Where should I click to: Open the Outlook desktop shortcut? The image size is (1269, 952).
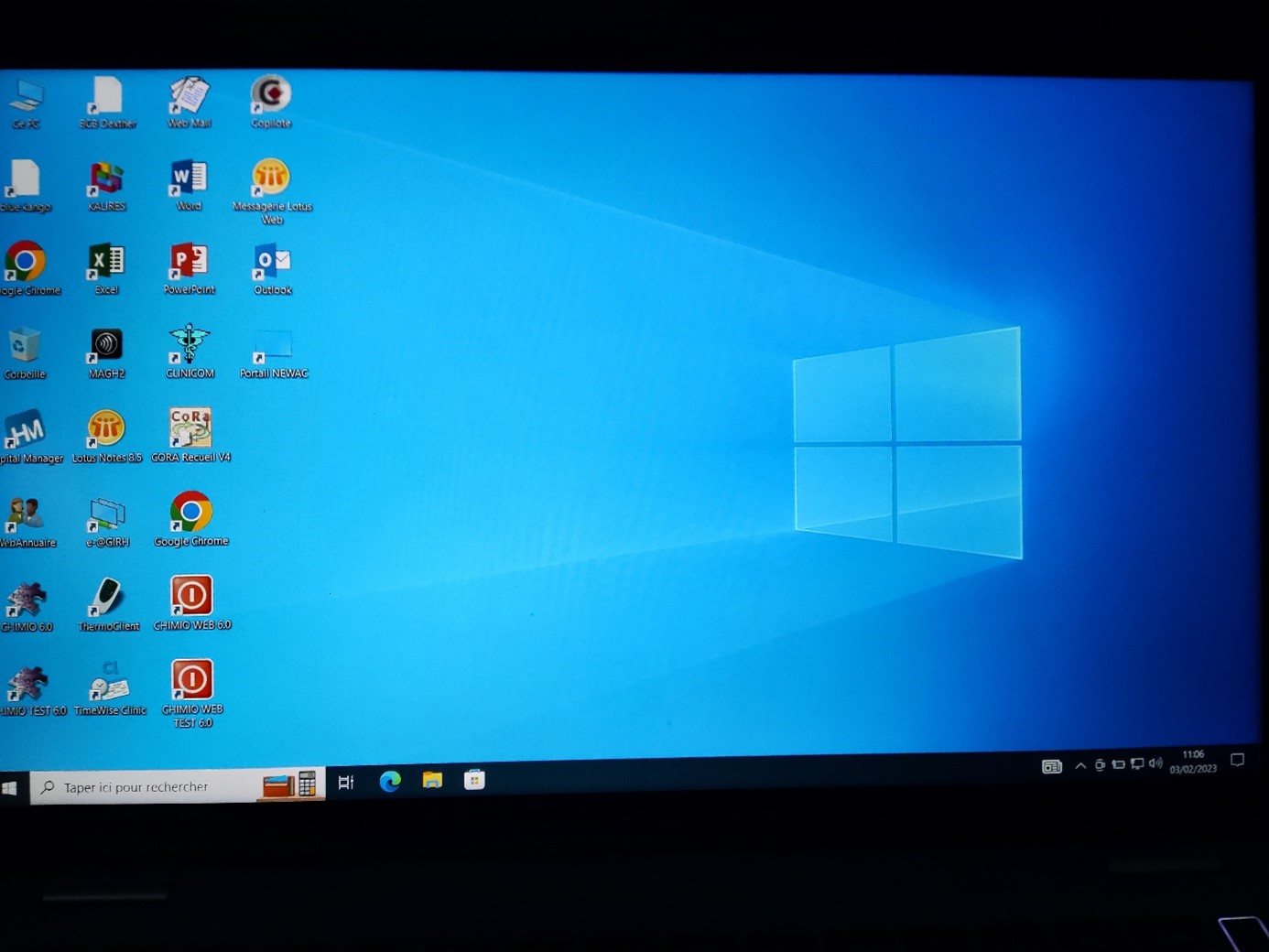pos(272,263)
